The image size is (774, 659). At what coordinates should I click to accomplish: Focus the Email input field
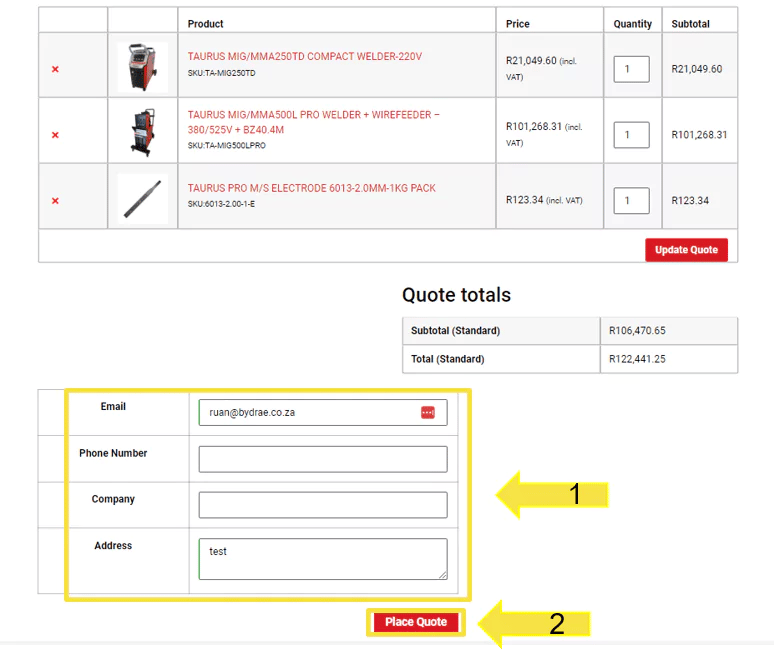310,412
